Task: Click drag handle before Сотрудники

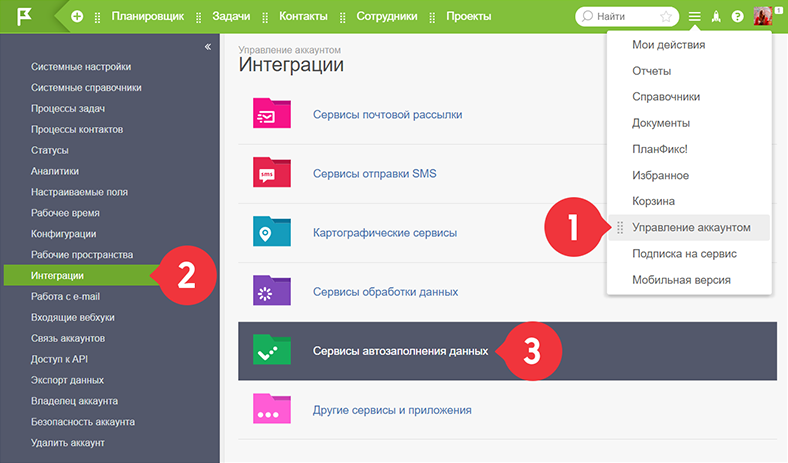Action: [x=343, y=18]
